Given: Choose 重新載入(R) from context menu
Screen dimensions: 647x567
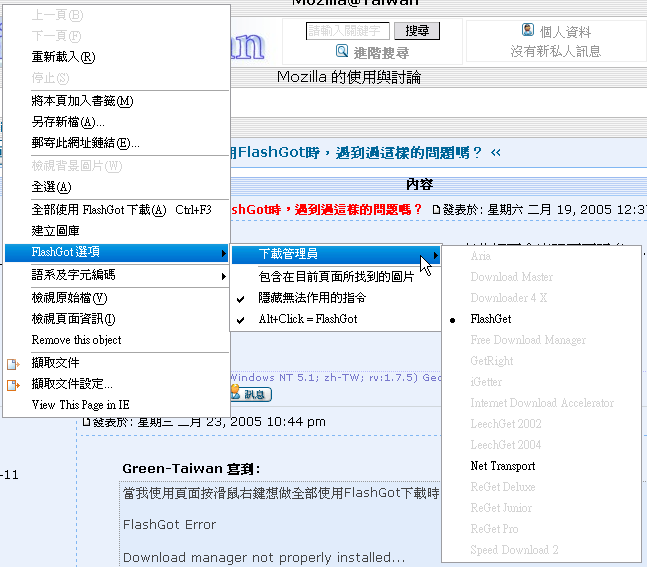Looking at the screenshot, I should pos(116,57).
